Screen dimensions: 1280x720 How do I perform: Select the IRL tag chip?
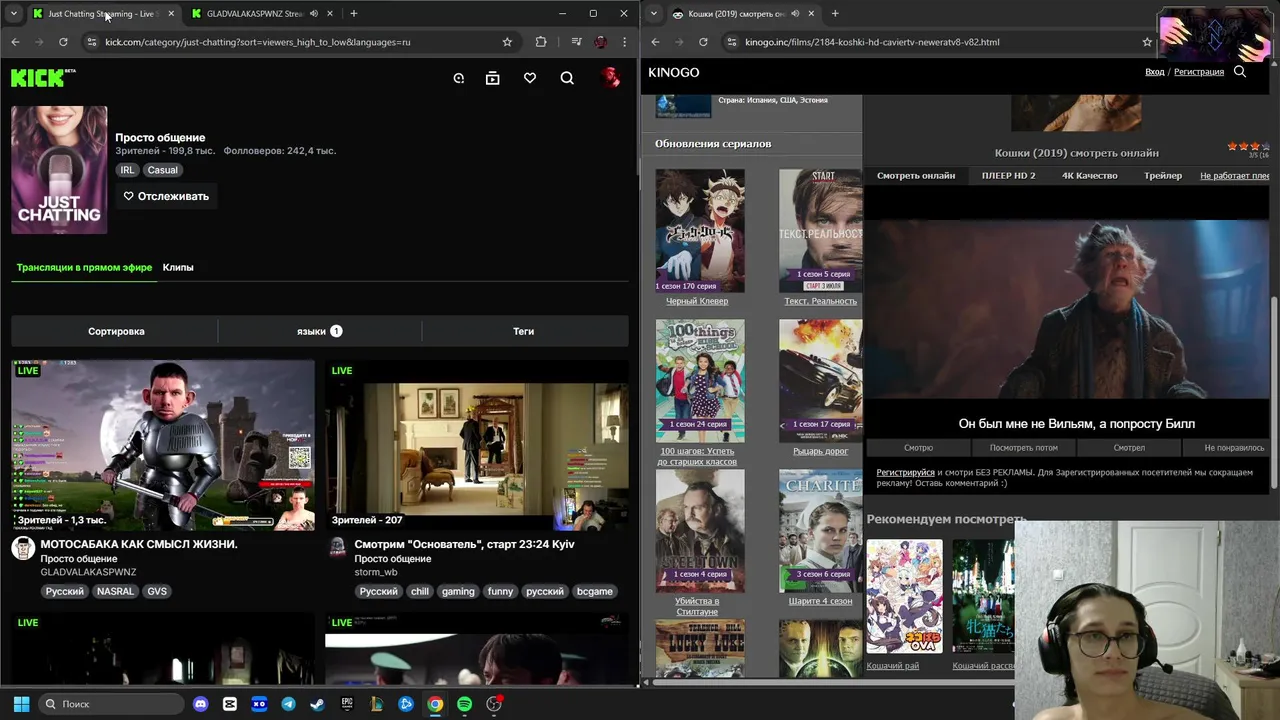(127, 170)
